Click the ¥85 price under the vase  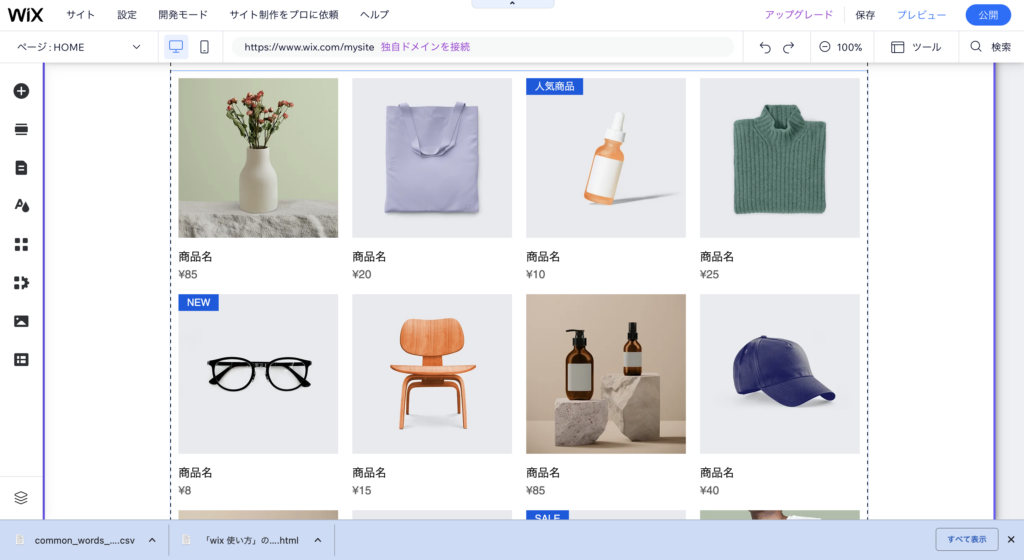[188, 274]
